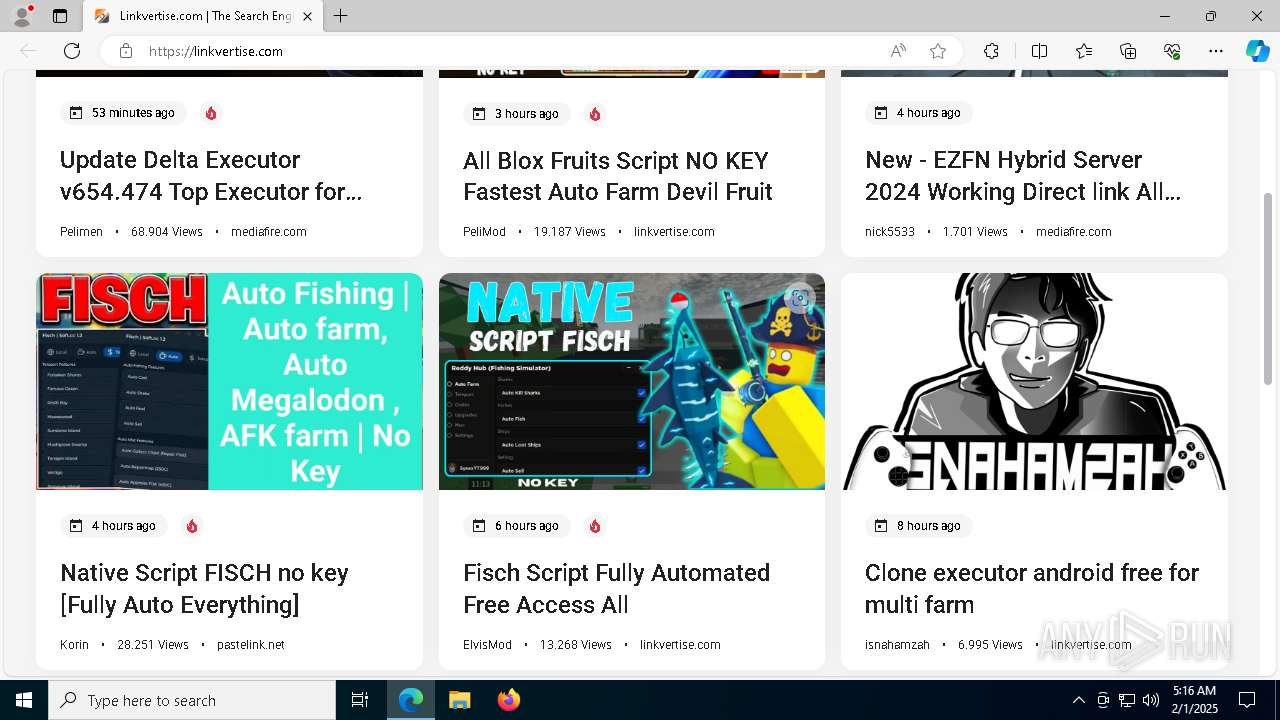The width and height of the screenshot is (1280, 720).
Task: Click author name ElvisMod
Action: [x=487, y=645]
